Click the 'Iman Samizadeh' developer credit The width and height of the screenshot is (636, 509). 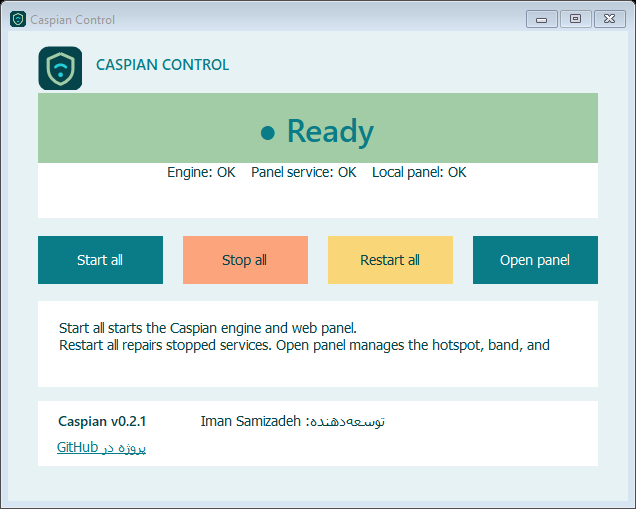pos(292,421)
